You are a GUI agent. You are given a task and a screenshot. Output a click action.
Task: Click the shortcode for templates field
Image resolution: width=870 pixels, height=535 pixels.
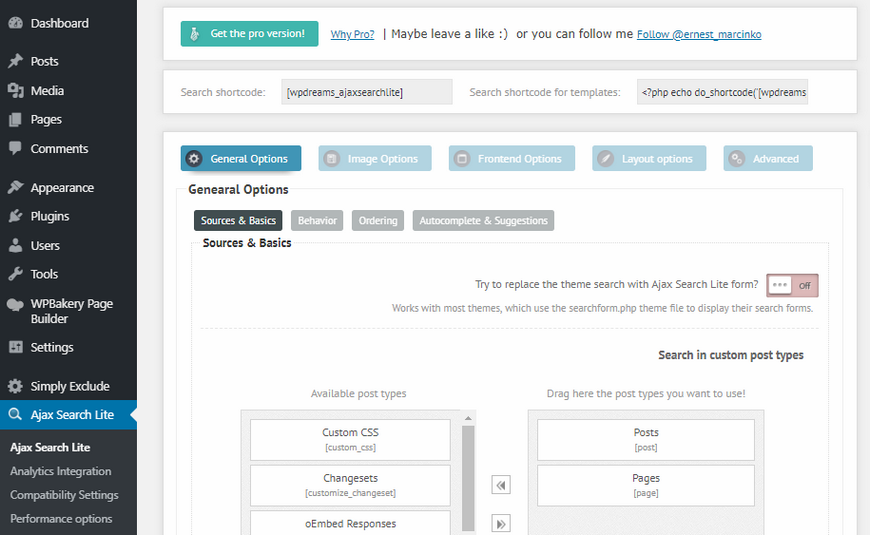tap(722, 92)
